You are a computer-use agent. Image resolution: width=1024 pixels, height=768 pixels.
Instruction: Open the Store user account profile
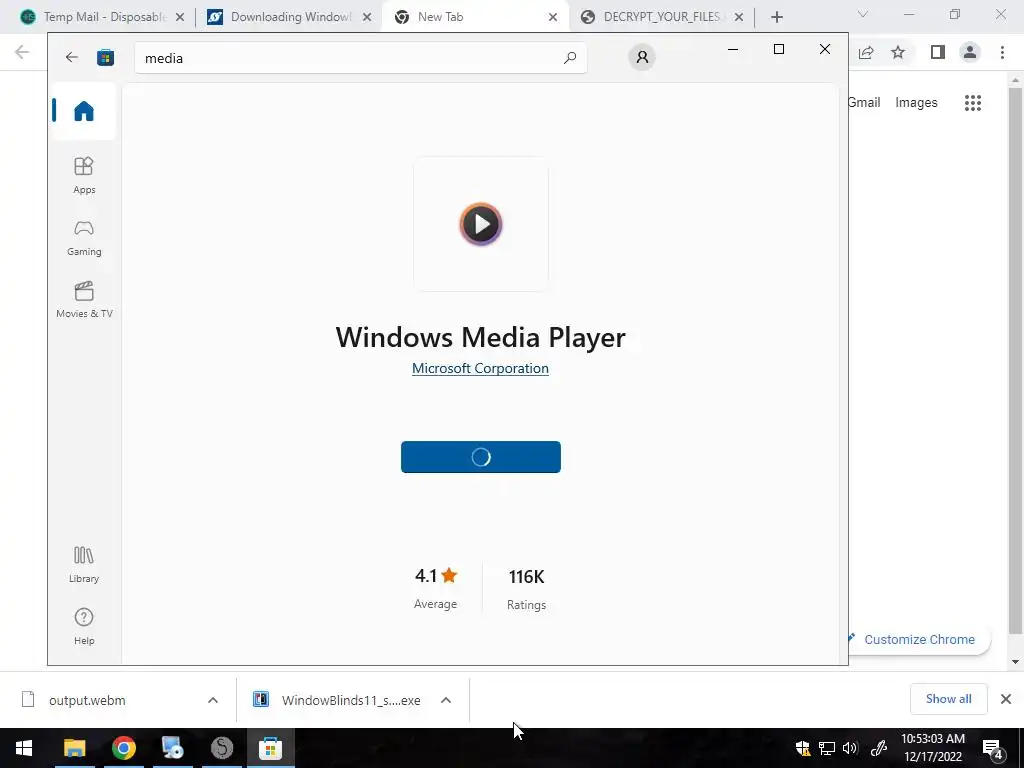(642, 57)
